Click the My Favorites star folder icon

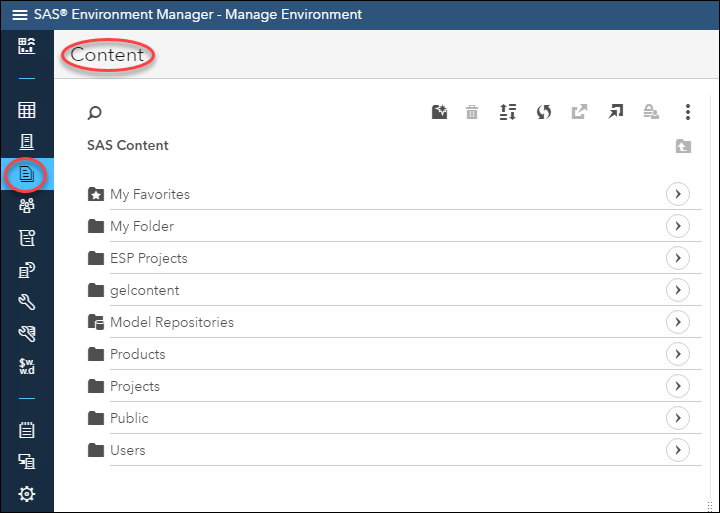[x=96, y=194]
